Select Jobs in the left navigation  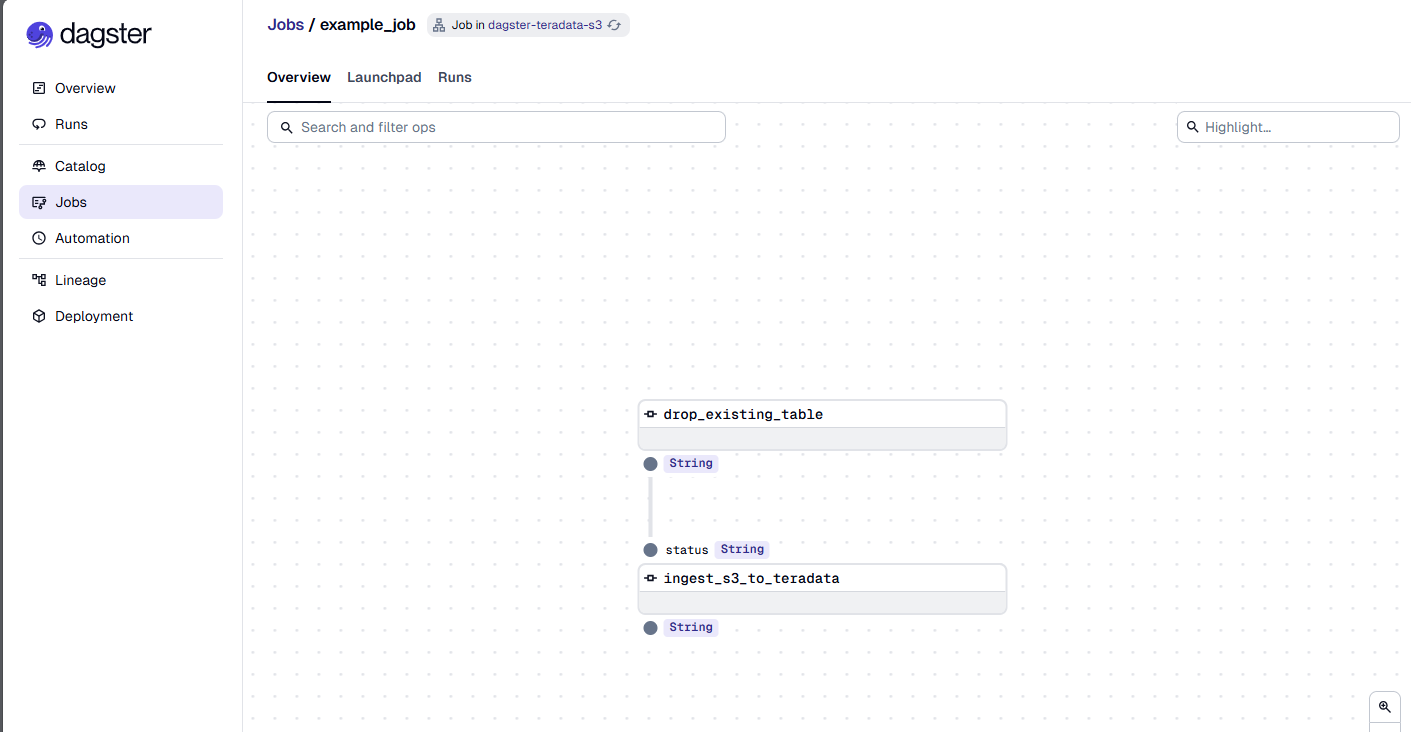coord(121,202)
